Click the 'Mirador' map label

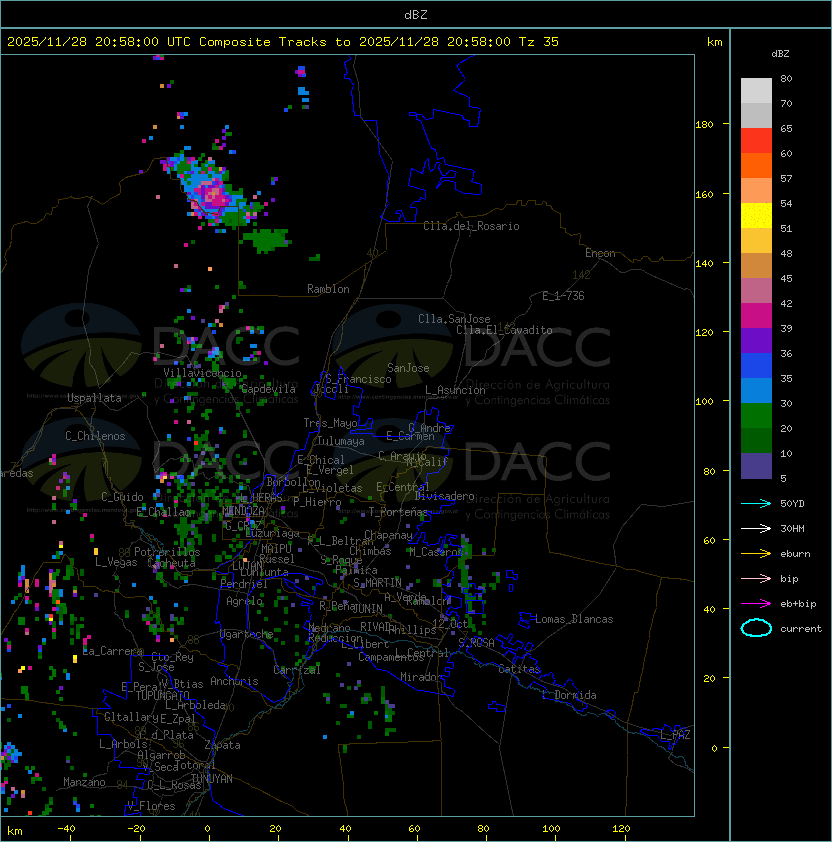(421, 677)
